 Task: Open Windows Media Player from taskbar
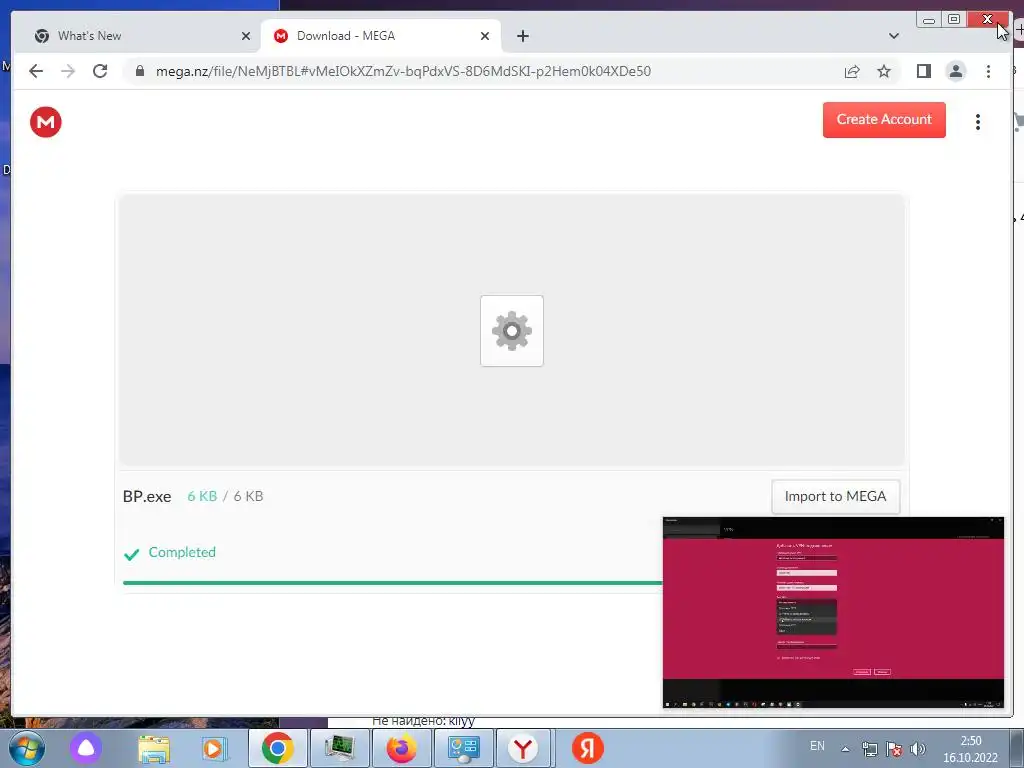pos(213,748)
